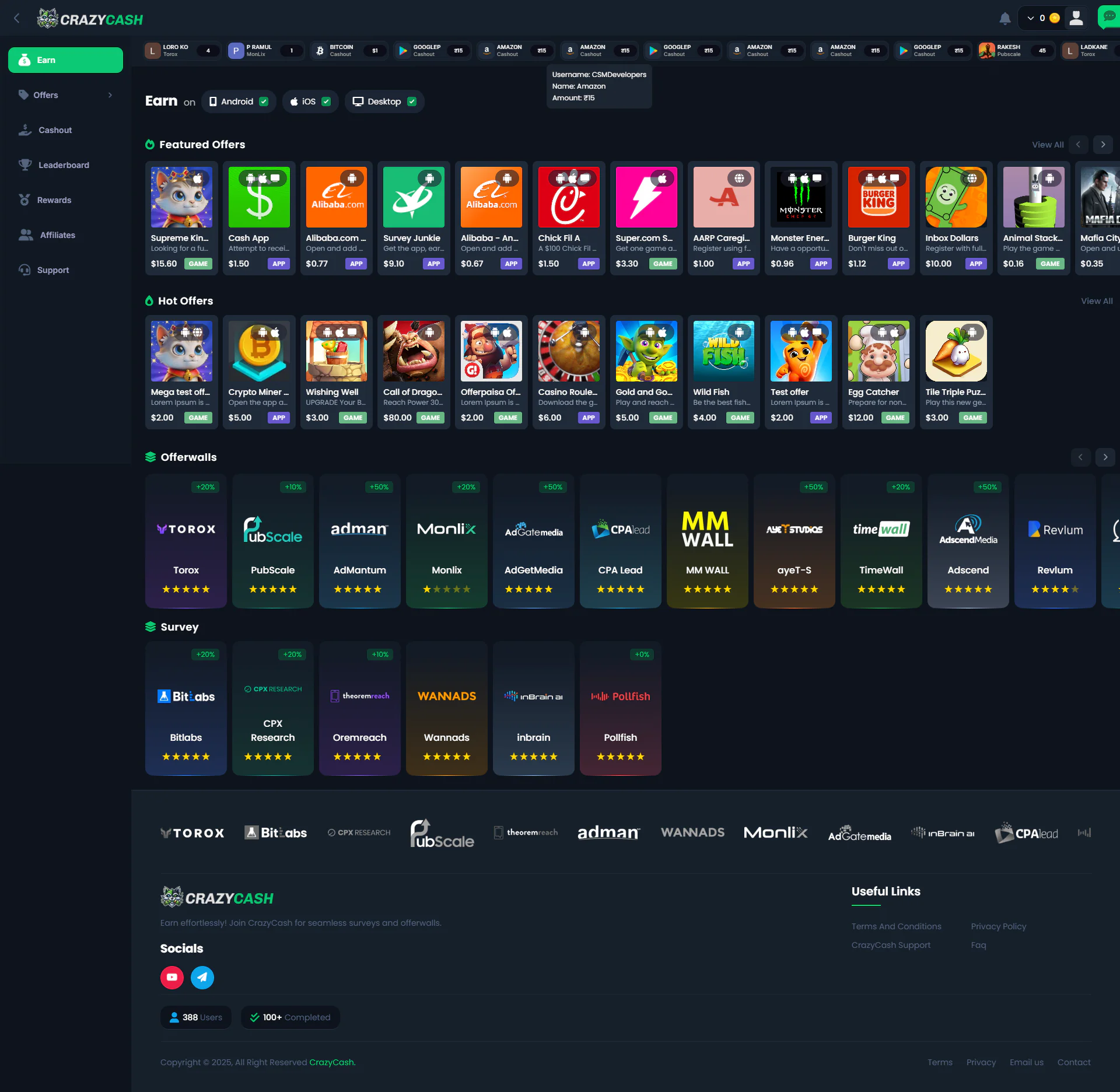
Task: Select Earn in the sidebar
Action: pos(65,60)
